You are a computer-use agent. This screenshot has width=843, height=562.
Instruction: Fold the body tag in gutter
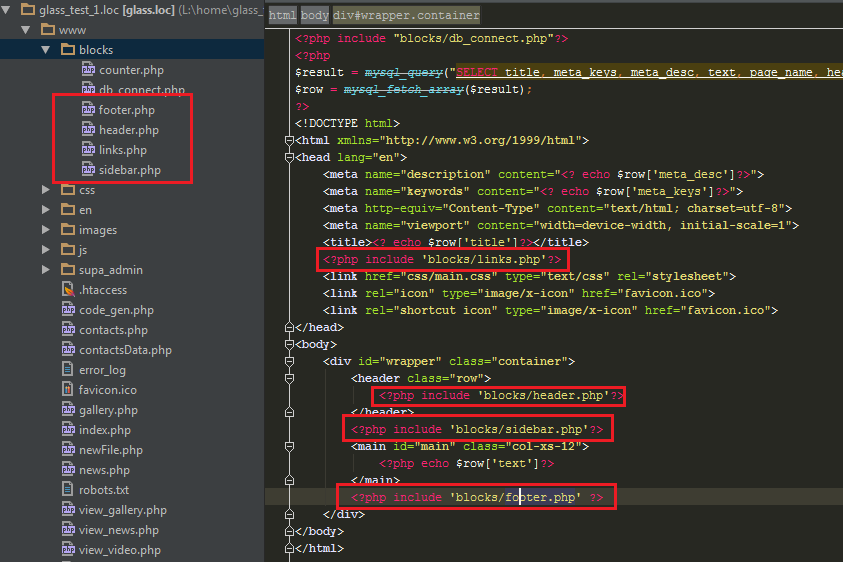point(289,344)
